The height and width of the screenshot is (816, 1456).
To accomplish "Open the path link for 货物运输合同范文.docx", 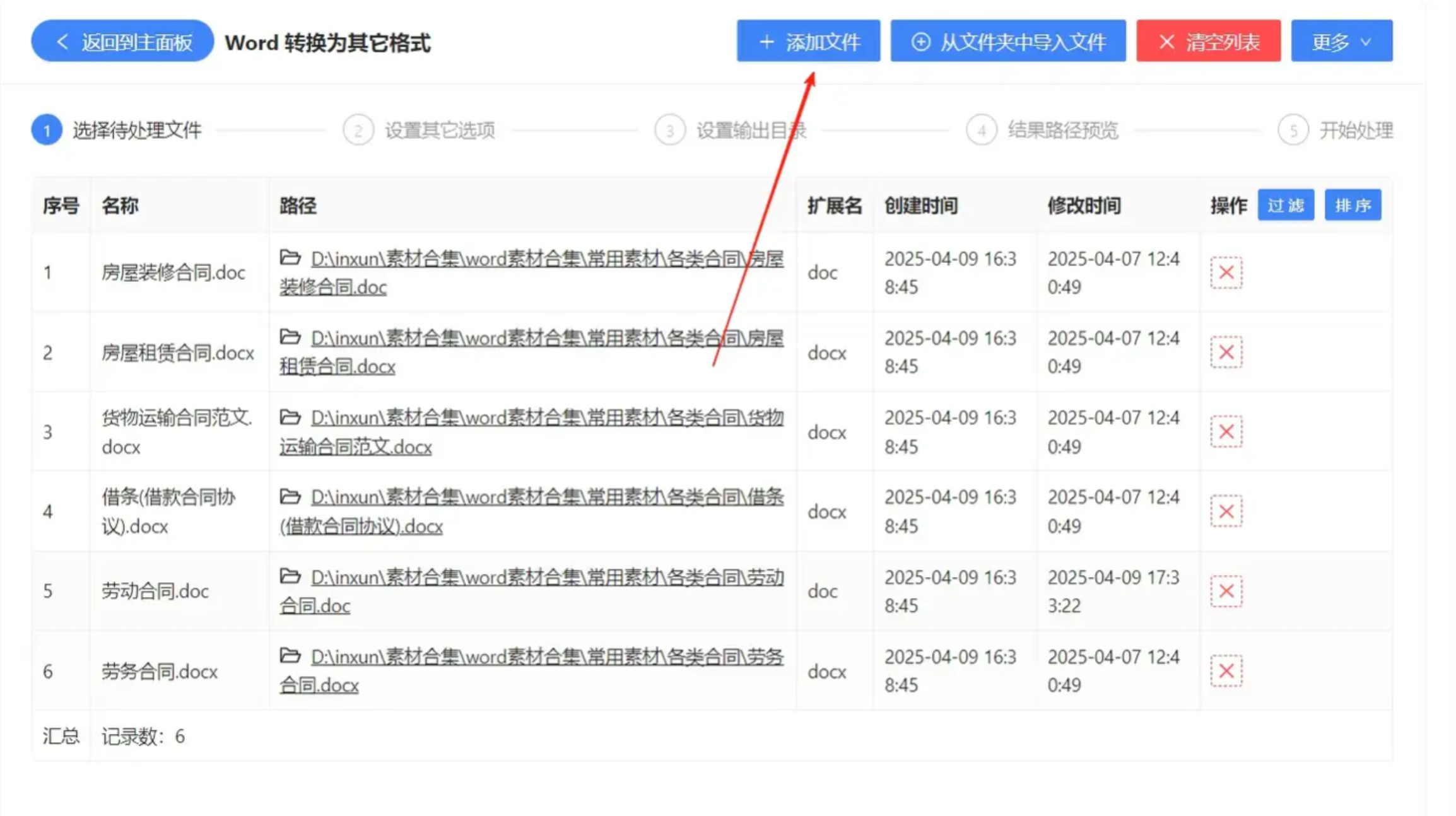I will (546, 418).
